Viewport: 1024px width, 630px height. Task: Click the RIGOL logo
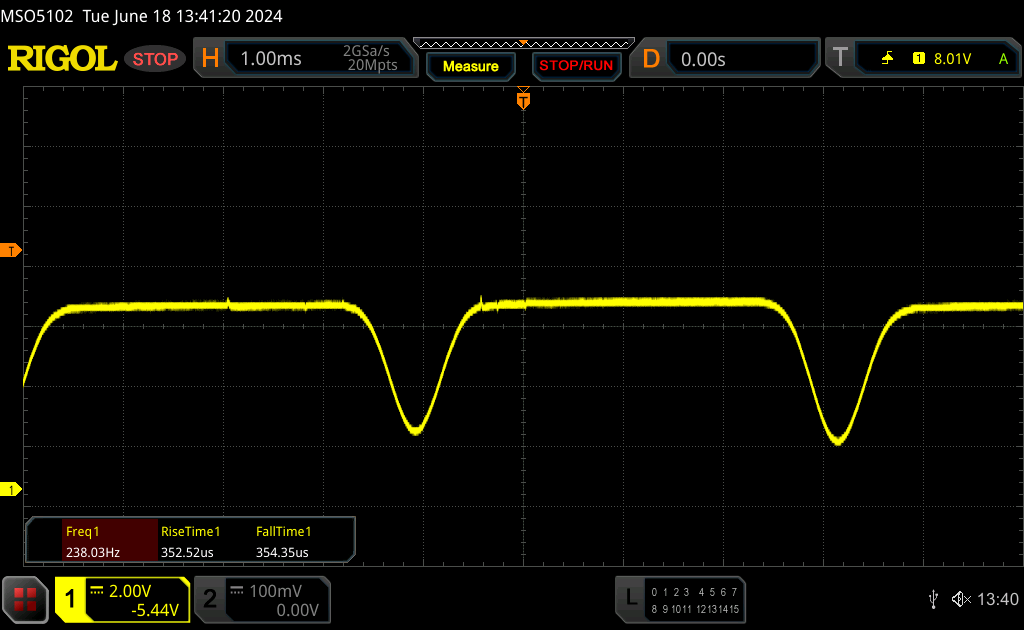[x=62, y=59]
